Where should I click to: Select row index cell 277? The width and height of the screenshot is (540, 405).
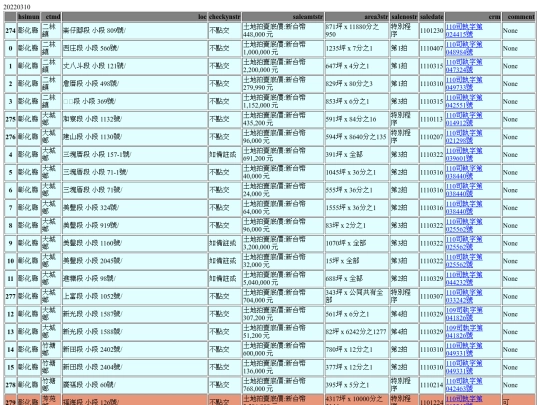pos(10,297)
